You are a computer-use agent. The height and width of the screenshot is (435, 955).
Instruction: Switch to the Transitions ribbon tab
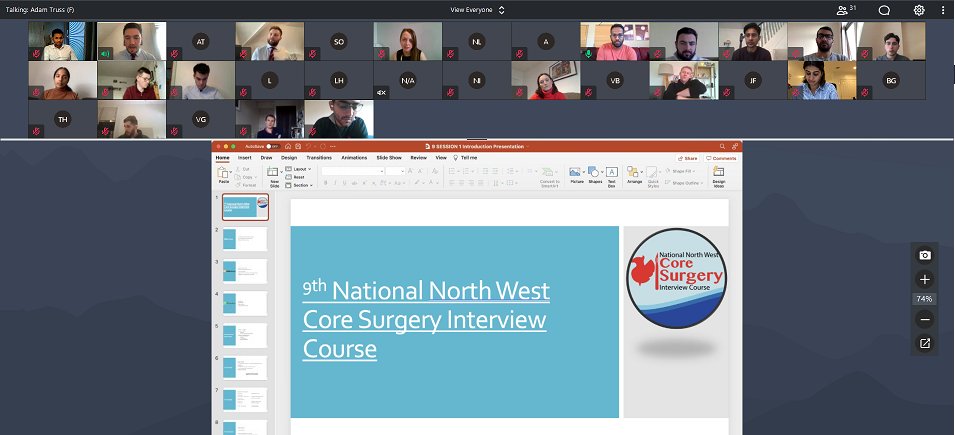[319, 158]
